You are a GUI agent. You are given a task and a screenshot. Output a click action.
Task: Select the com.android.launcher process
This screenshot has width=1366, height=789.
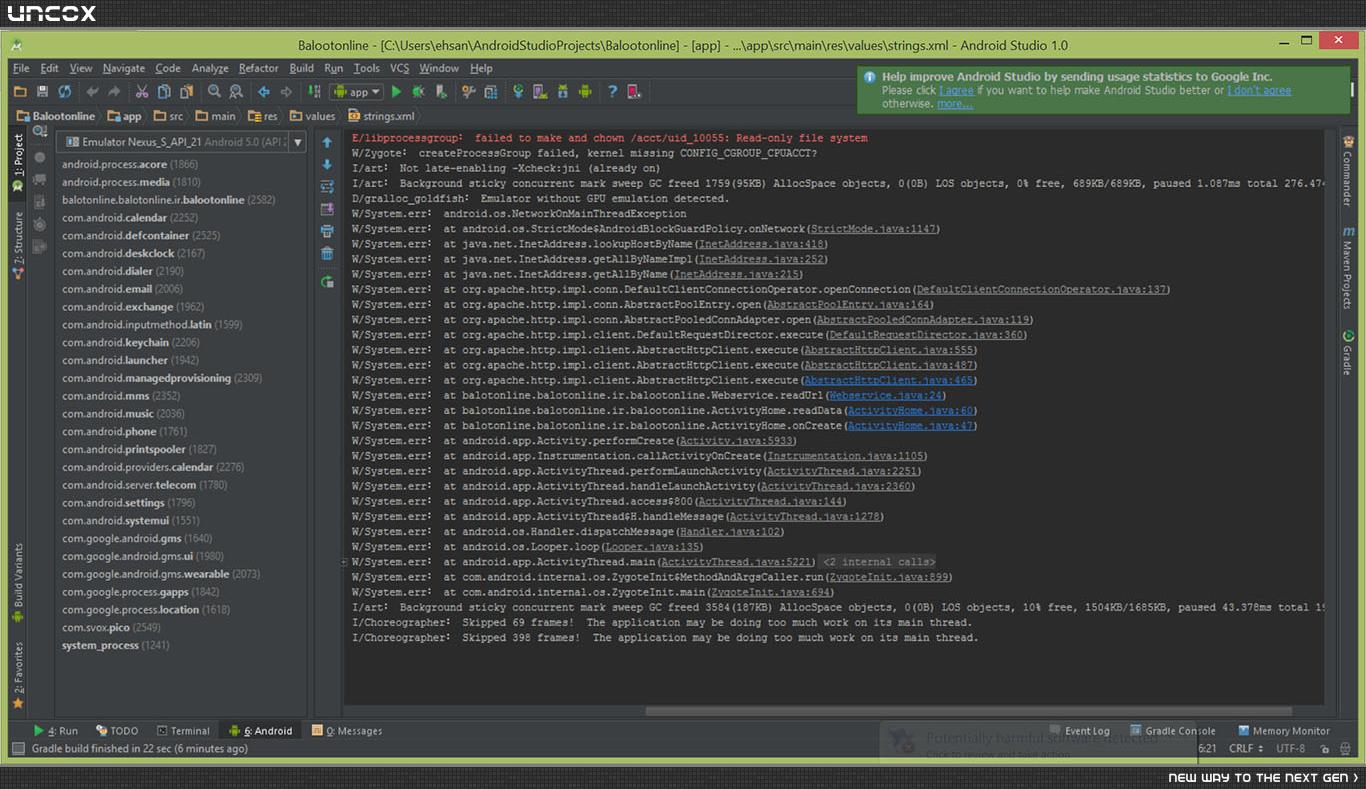[130, 360]
